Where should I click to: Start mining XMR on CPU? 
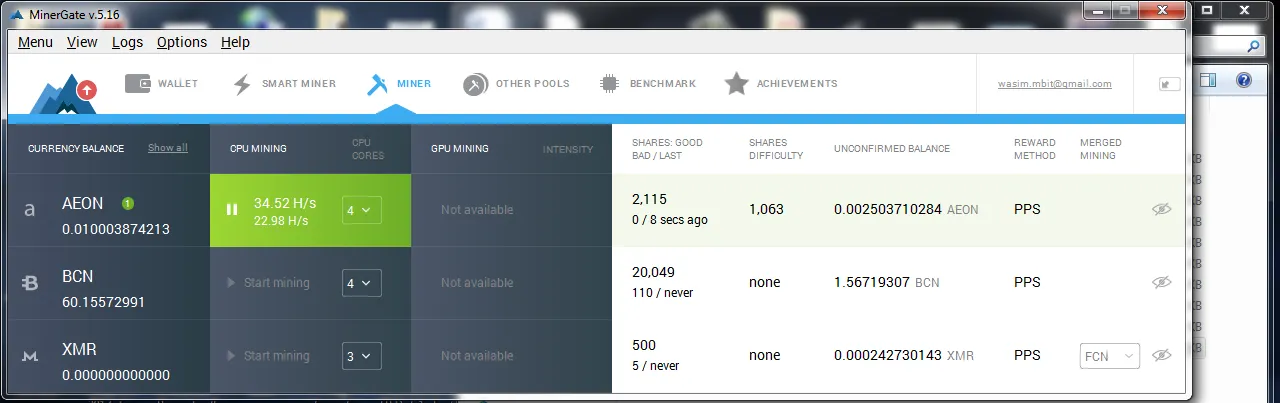click(269, 356)
